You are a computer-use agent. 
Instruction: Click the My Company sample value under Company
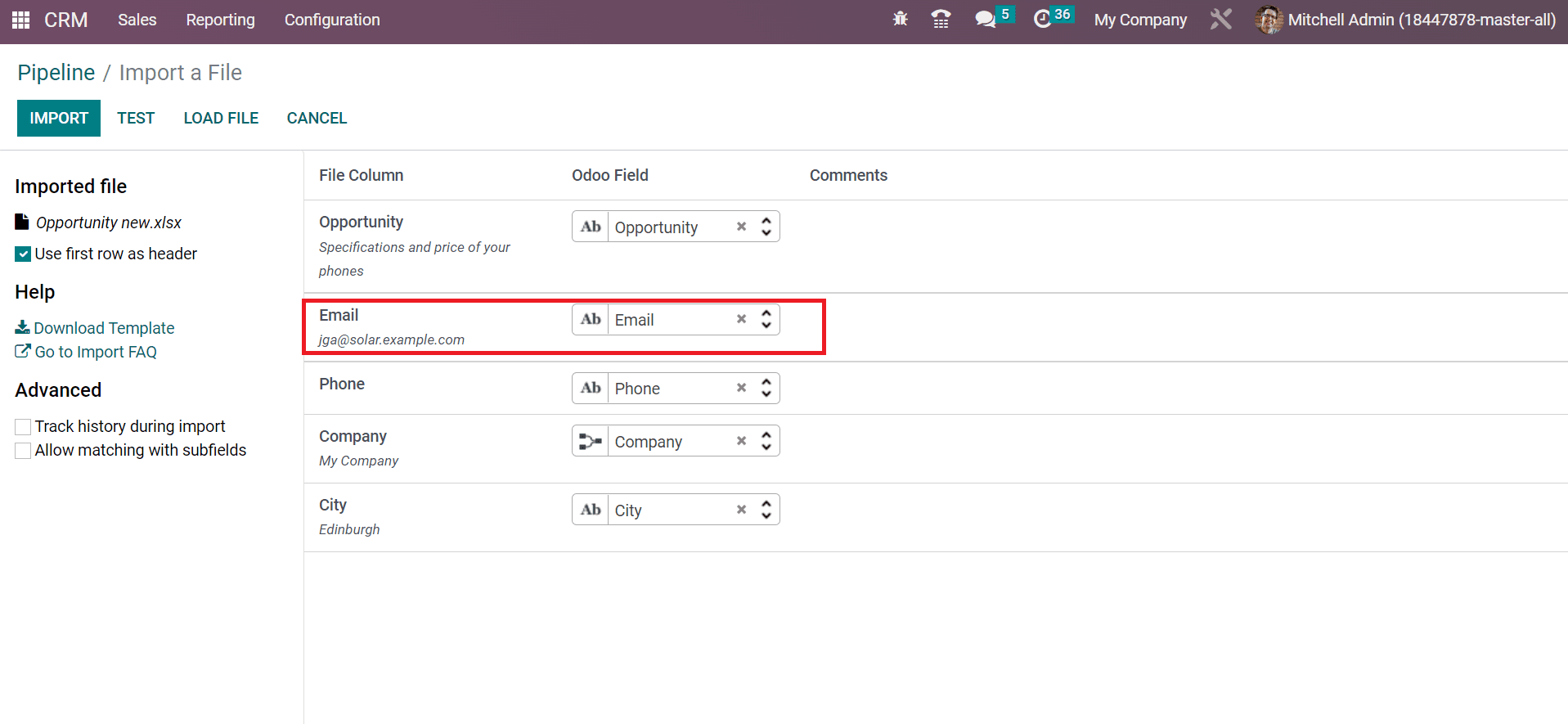click(x=358, y=461)
